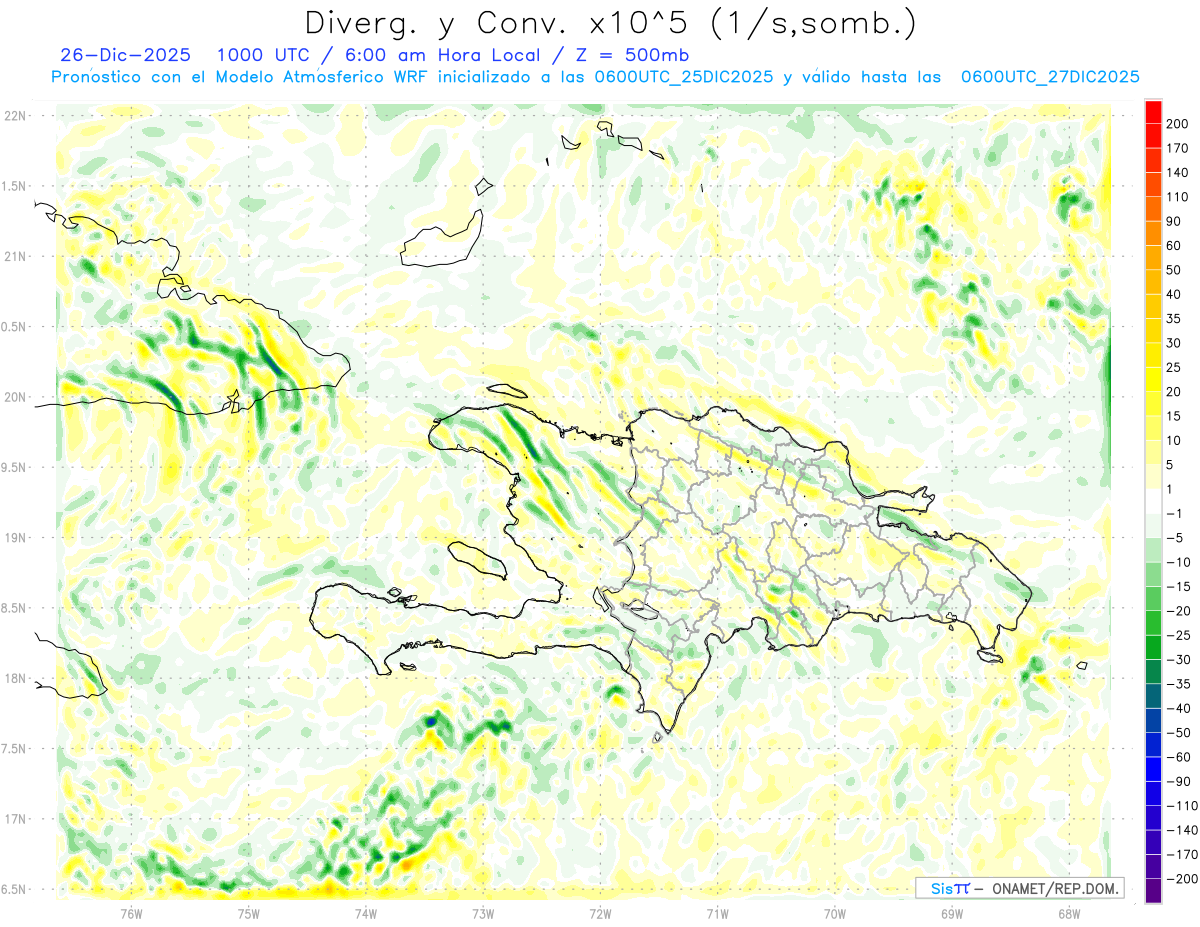Screen dimensions: 1200x927
Task: Click the initialization text '0600UTC_25DIC2025'
Action: point(683,77)
